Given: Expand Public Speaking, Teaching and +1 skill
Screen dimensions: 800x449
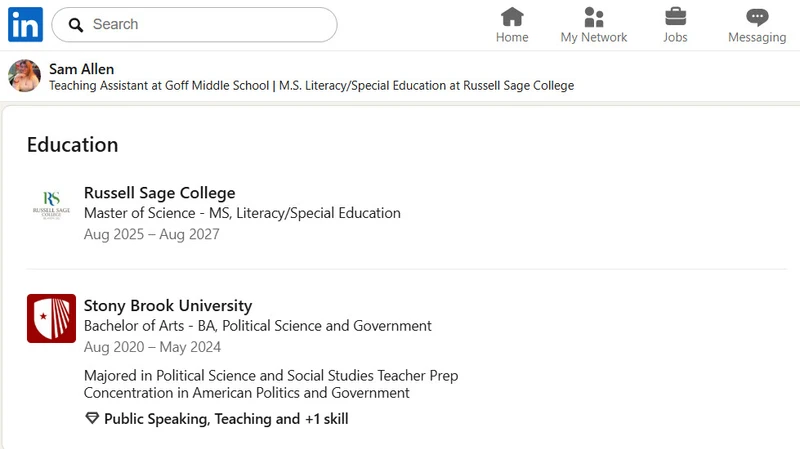Looking at the screenshot, I should coord(226,419).
